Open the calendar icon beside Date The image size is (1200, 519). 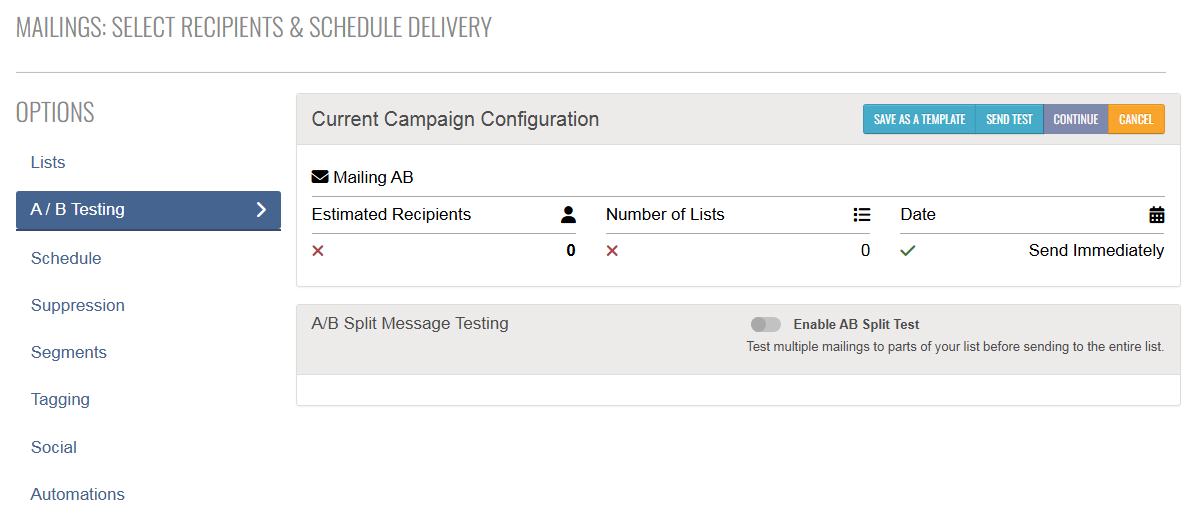click(1157, 214)
